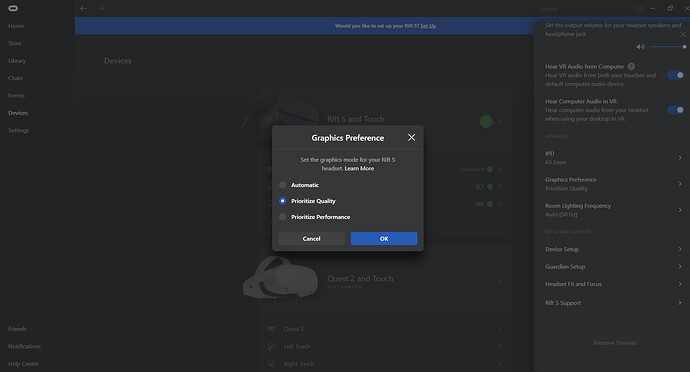Click the Set Up link in banner
The image size is (690, 372).
click(428, 26)
